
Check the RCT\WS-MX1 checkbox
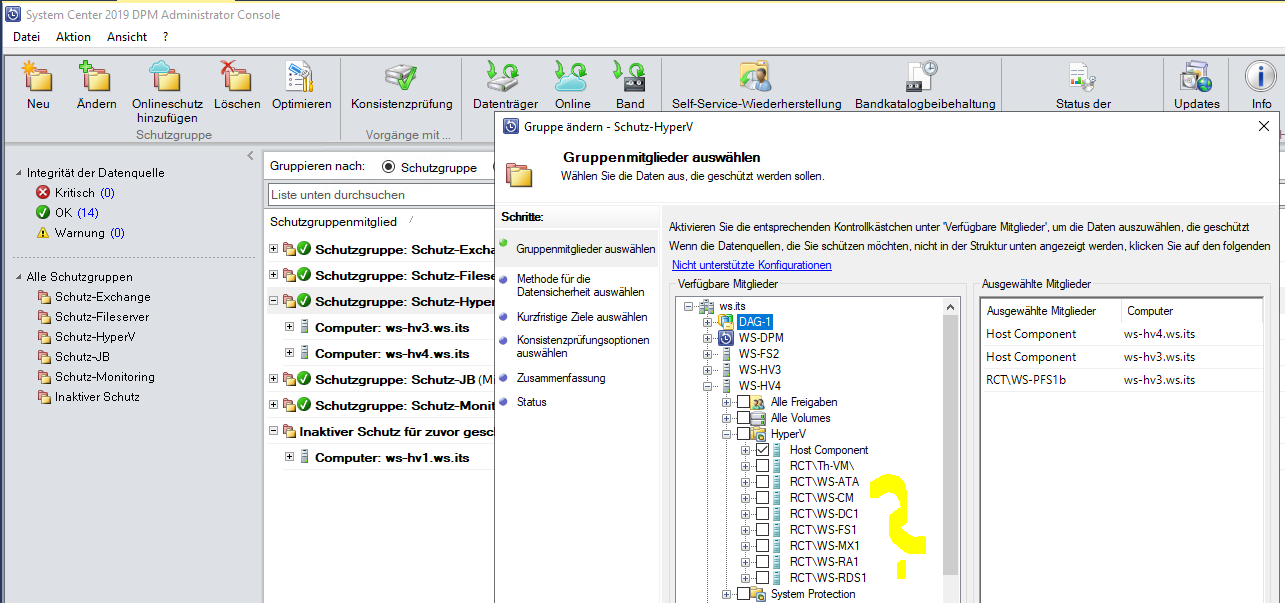pos(762,546)
